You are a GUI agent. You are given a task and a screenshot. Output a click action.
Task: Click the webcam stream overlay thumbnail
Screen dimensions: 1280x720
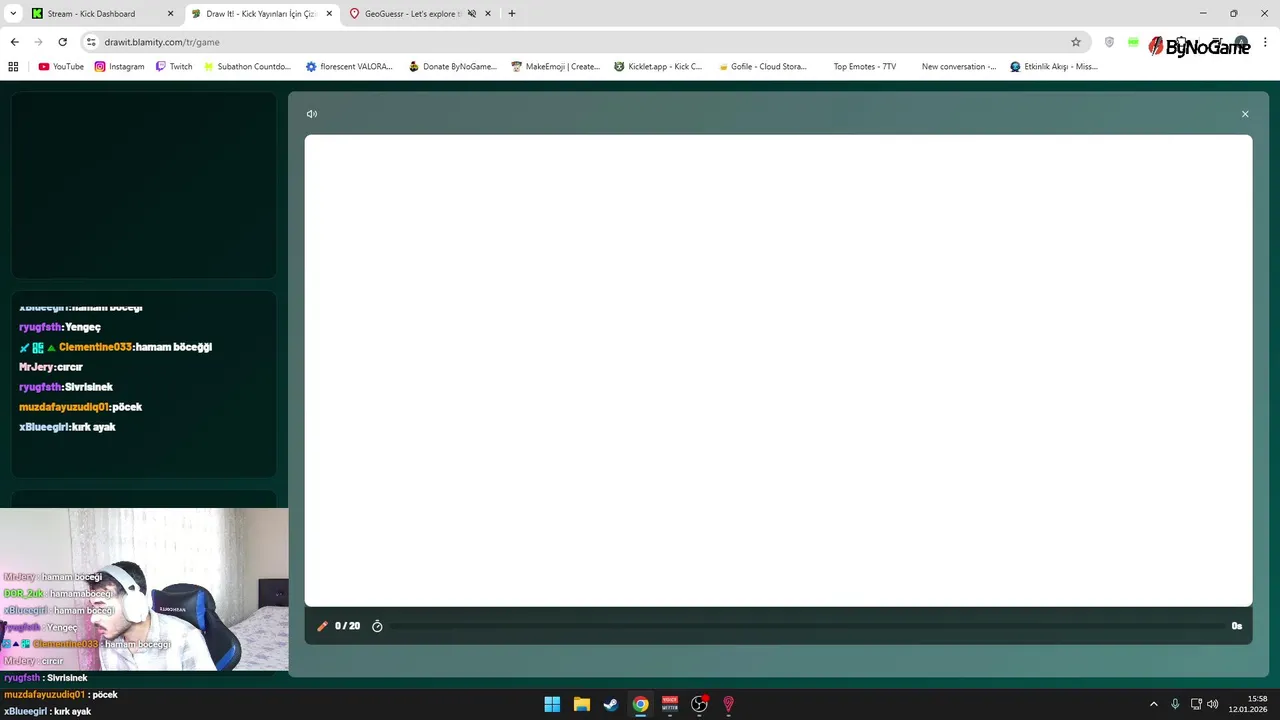(144, 589)
